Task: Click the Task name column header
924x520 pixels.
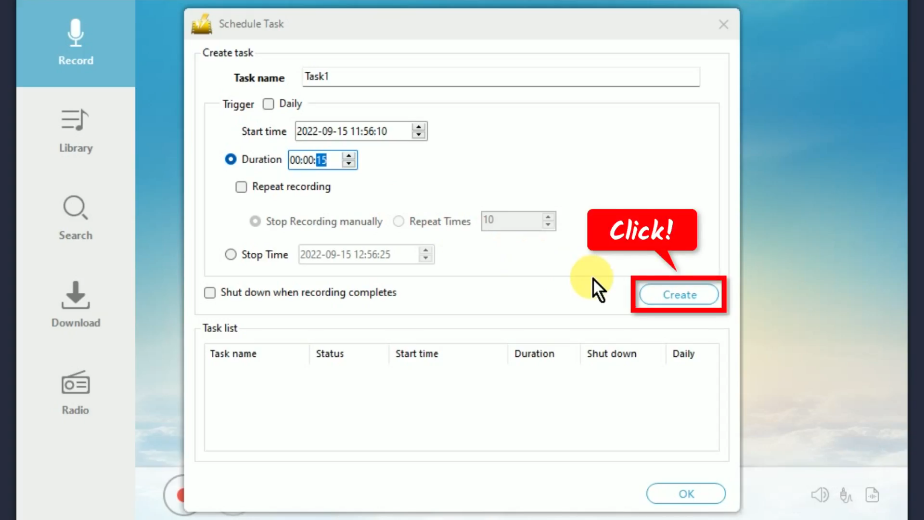Action: point(233,354)
